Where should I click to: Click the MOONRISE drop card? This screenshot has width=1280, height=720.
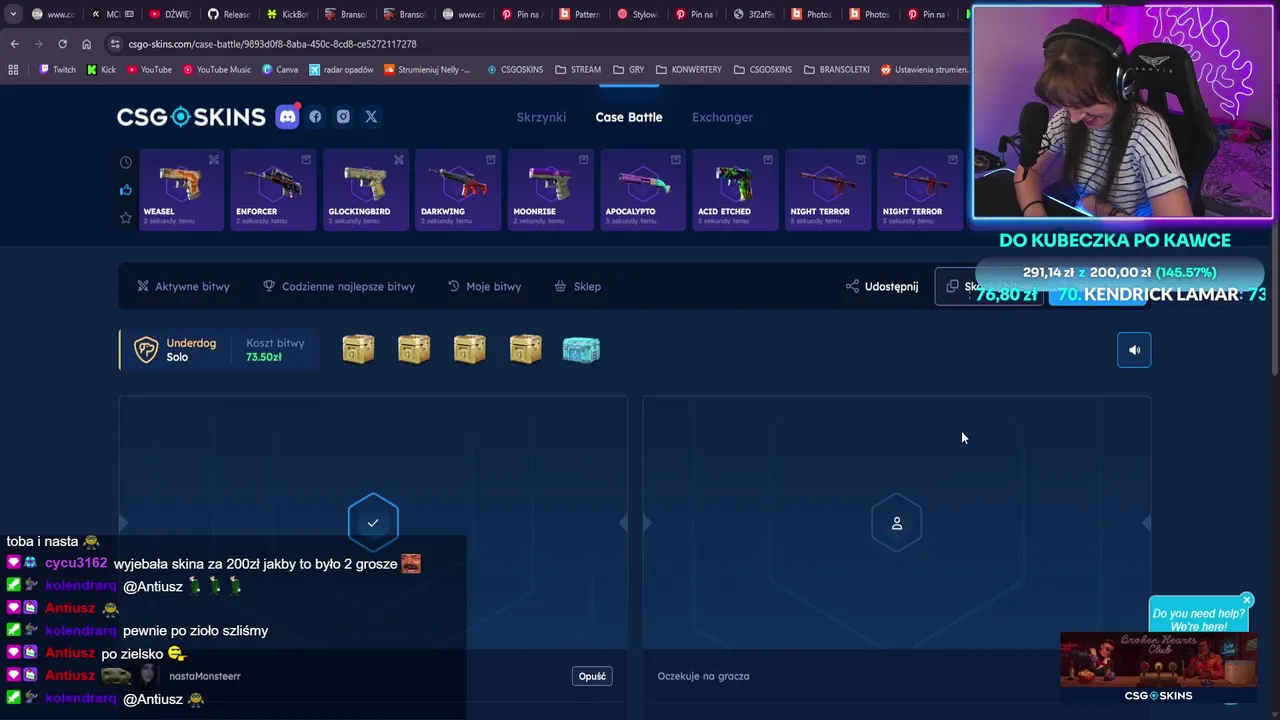[551, 189]
